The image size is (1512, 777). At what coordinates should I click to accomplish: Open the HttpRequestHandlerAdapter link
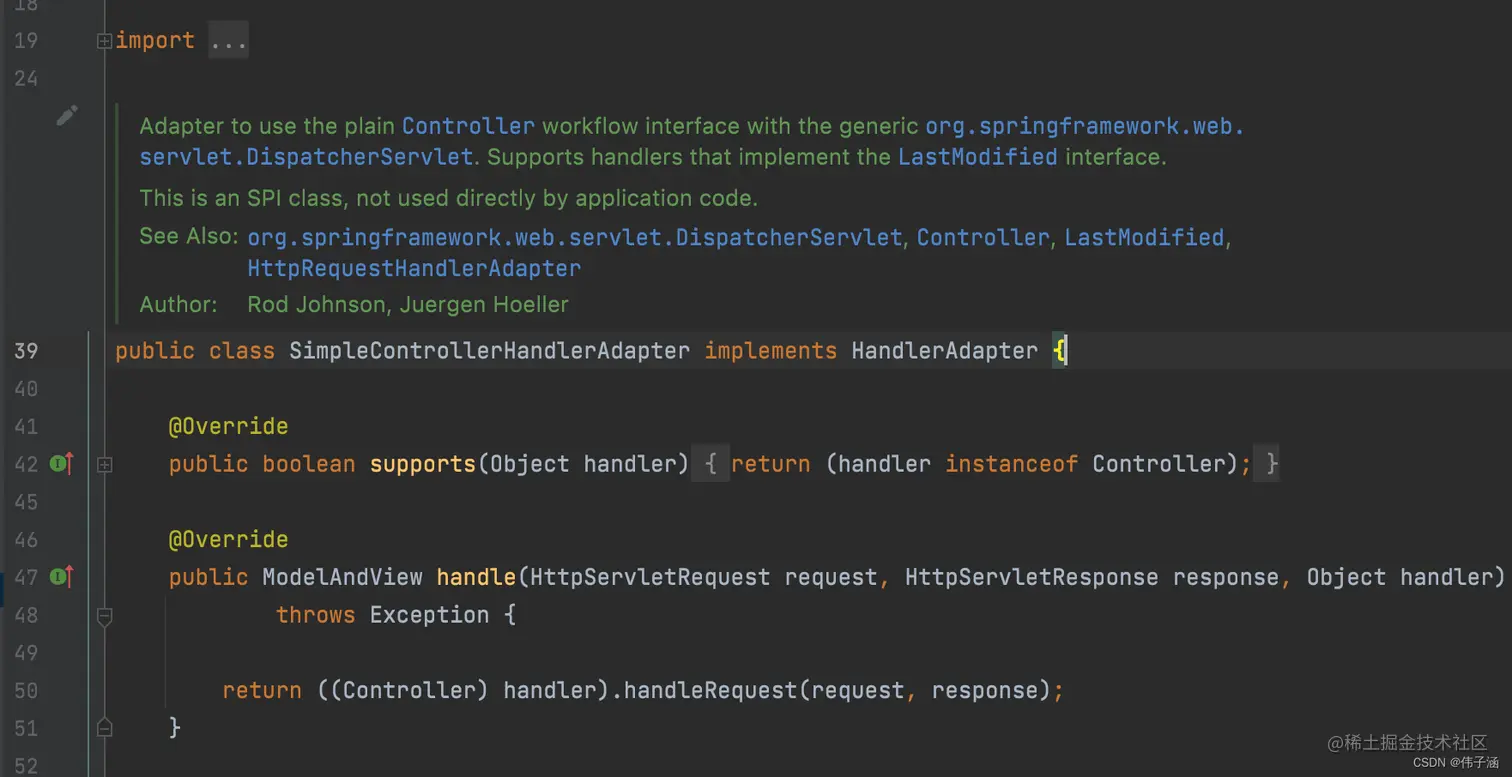(414, 268)
